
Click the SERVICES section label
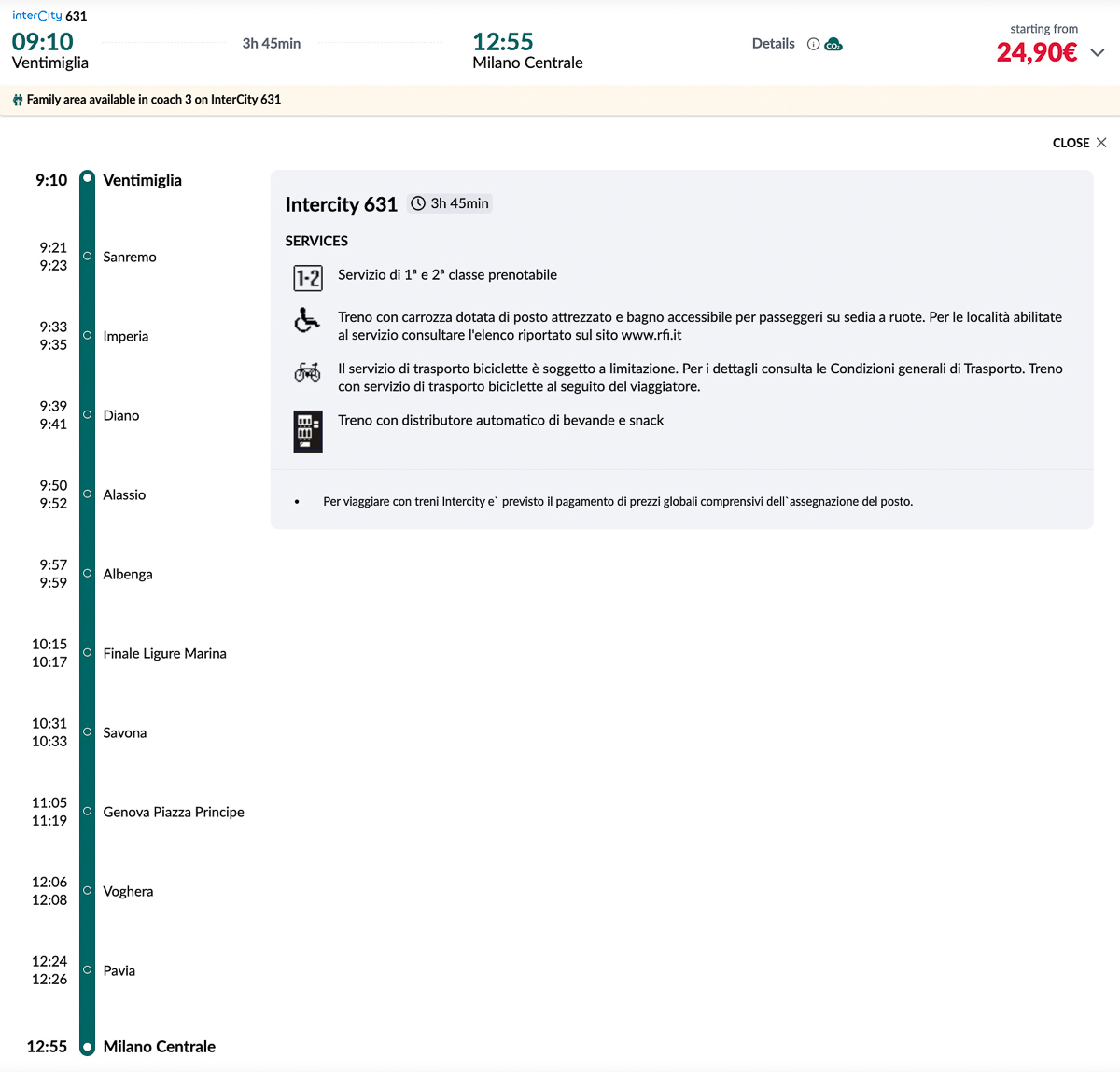[x=316, y=241]
